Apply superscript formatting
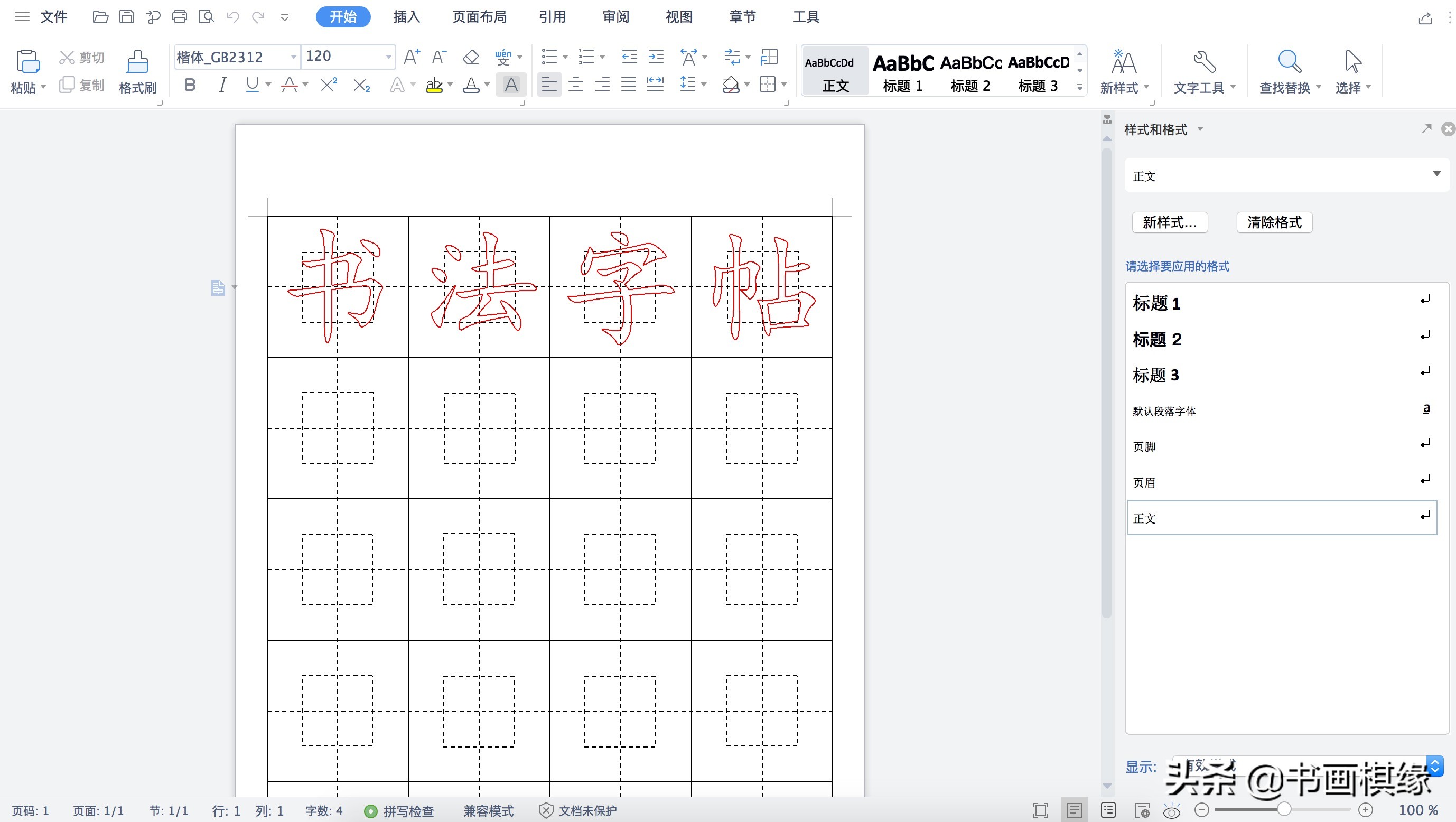 point(329,85)
